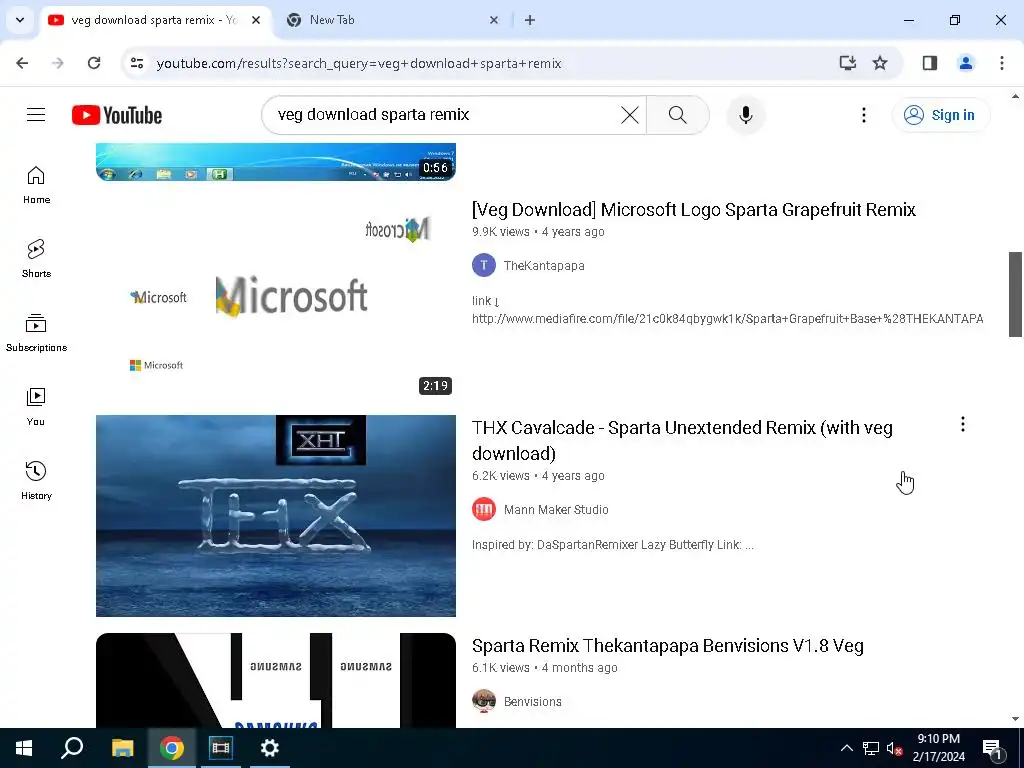This screenshot has width=1024, height=768.
Task: Play the Samsung Benvisions video thumbnail
Action: pos(276,680)
